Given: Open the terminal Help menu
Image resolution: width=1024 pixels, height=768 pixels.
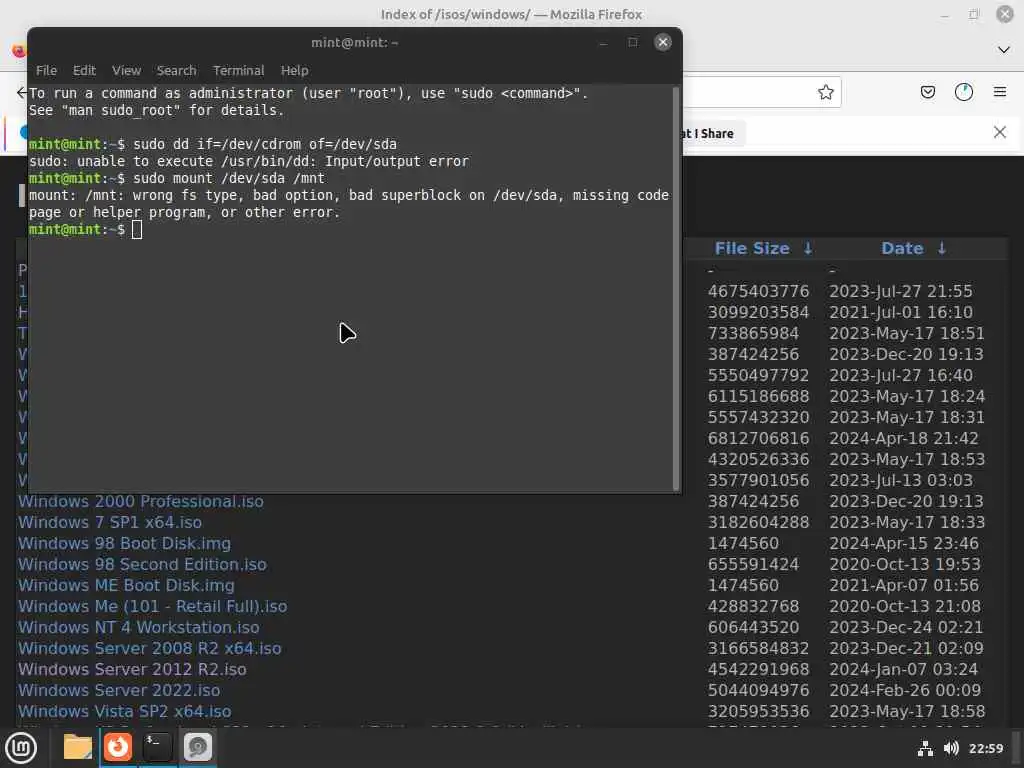Looking at the screenshot, I should click(295, 71).
